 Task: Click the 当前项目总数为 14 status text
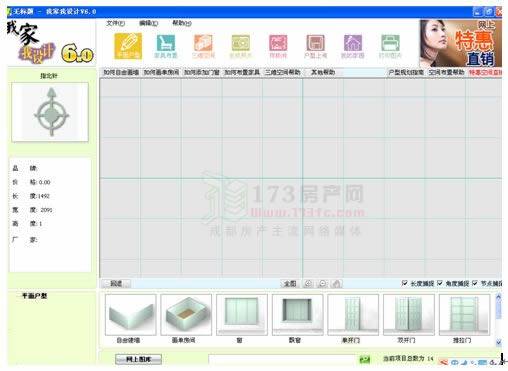pyautogui.click(x=408, y=359)
